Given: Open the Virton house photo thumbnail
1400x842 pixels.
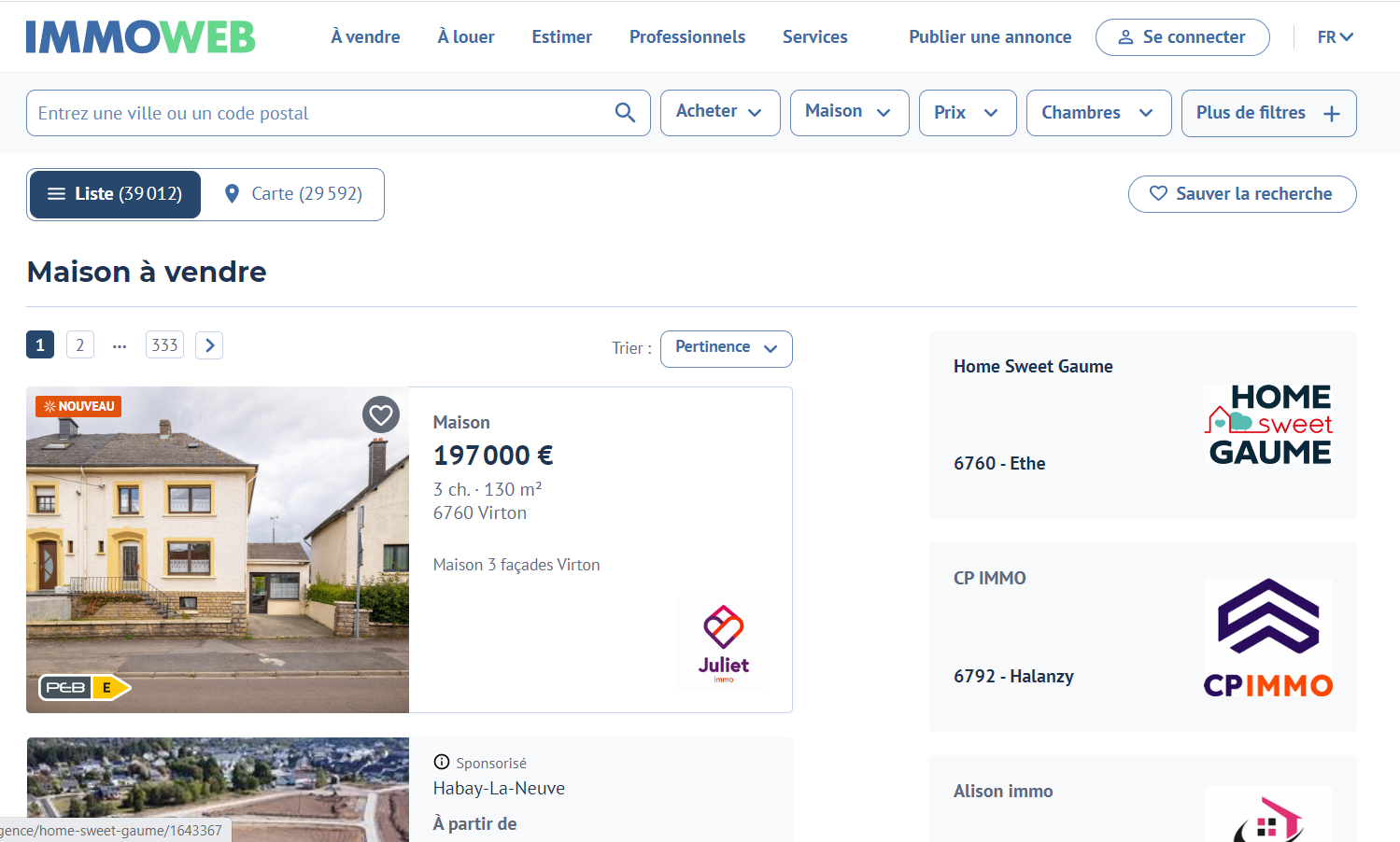Looking at the screenshot, I should 217,551.
